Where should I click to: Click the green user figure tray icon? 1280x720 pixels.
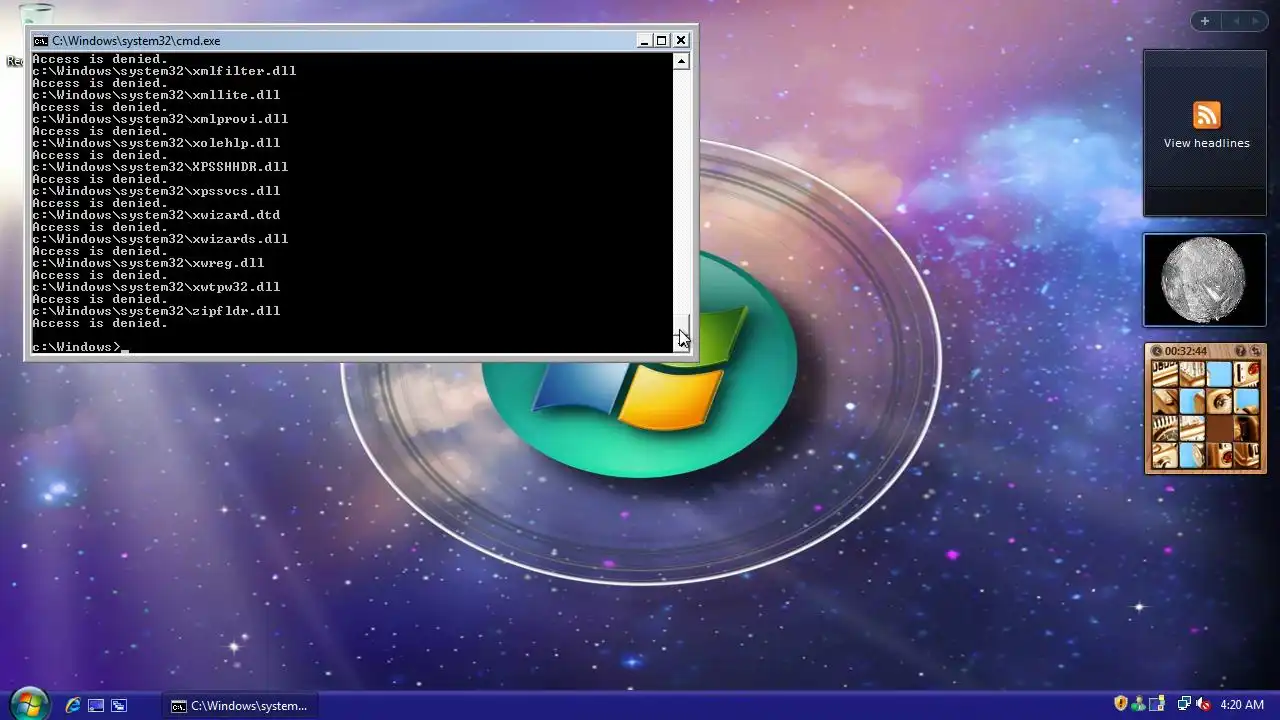tap(1139, 704)
